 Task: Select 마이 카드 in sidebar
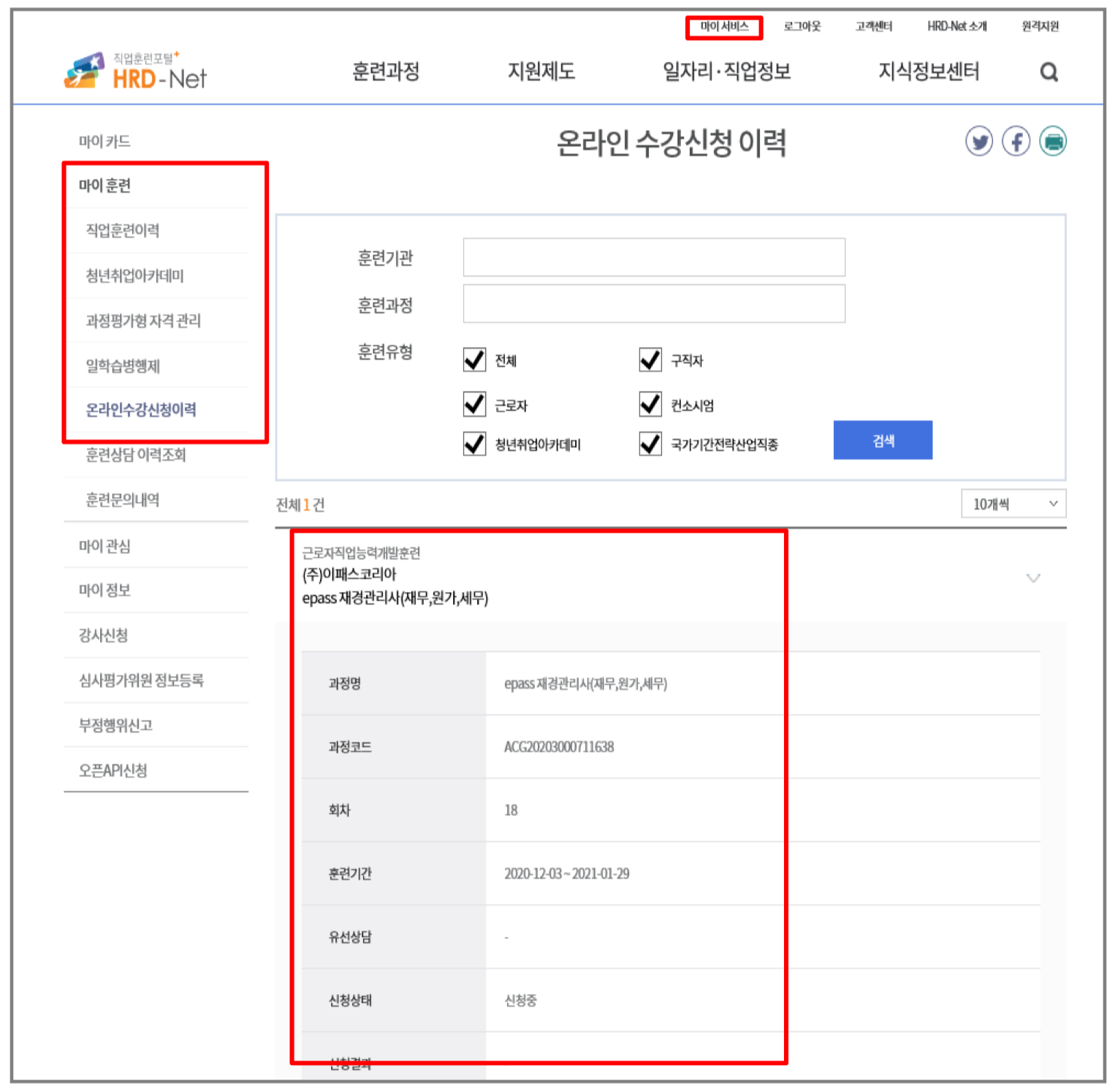tap(104, 142)
